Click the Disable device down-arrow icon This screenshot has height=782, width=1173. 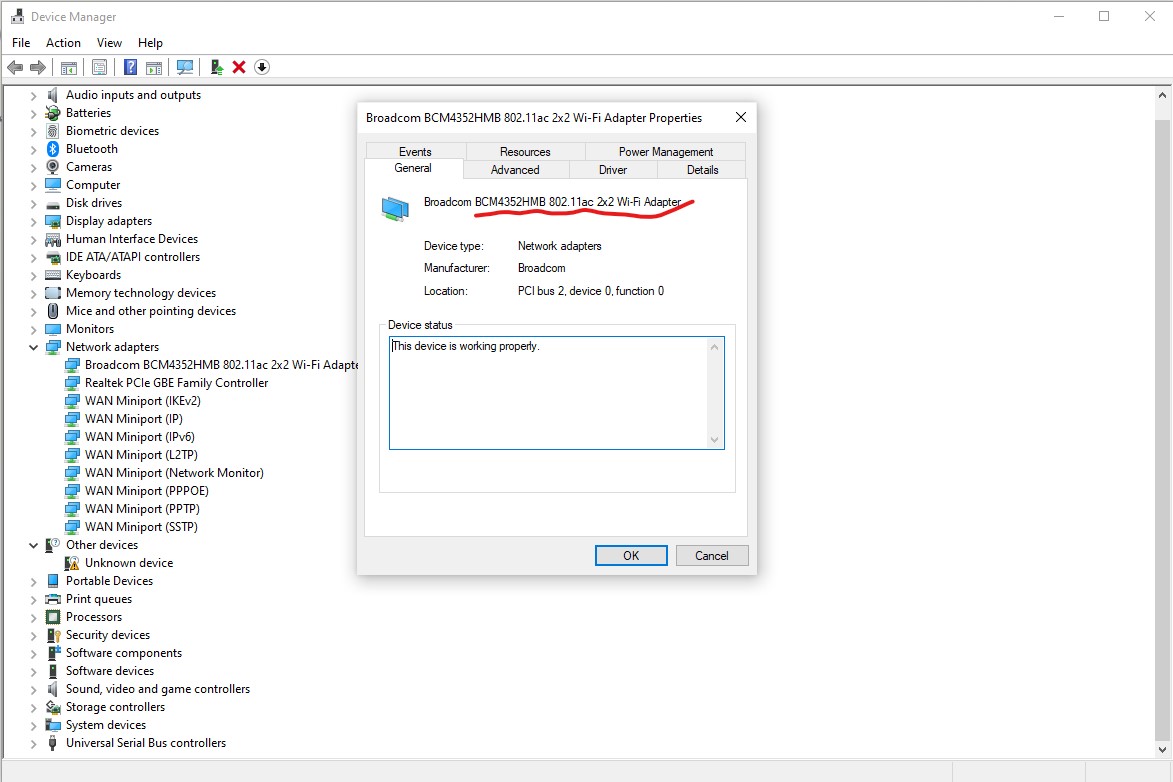point(262,67)
